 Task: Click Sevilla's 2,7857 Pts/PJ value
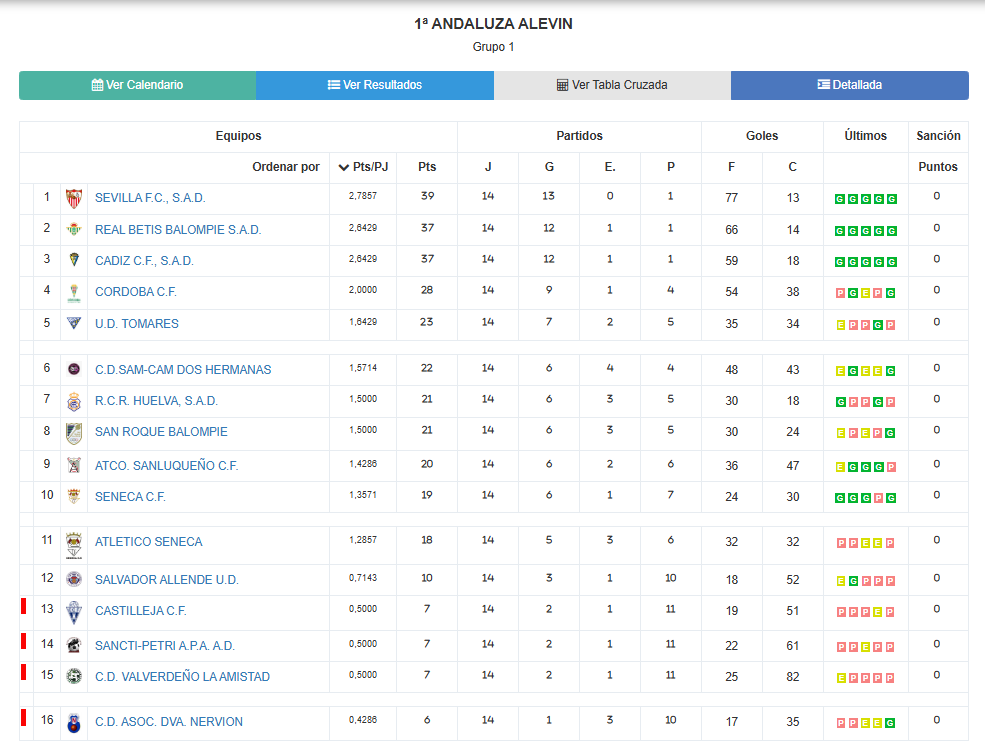363,196
